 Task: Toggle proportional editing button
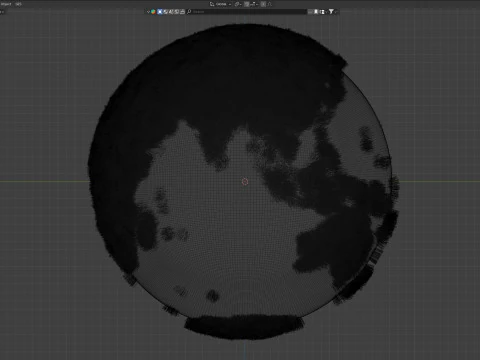click(x=263, y=4)
